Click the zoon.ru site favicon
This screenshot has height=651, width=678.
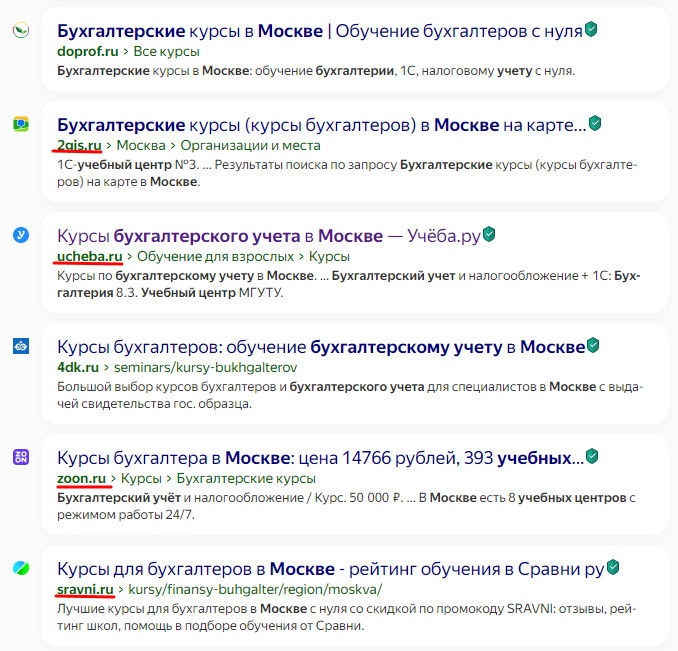point(21,457)
